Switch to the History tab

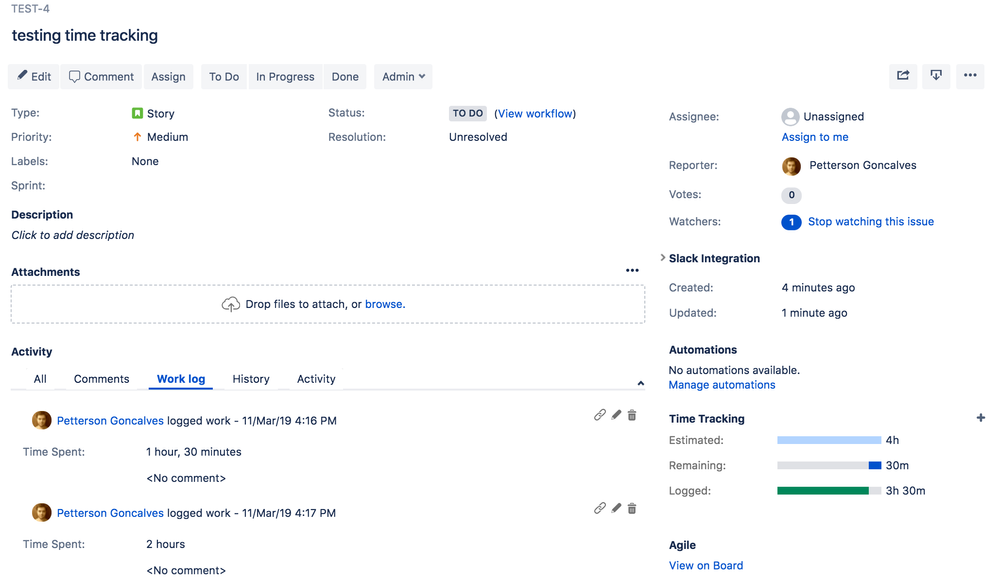(x=250, y=379)
